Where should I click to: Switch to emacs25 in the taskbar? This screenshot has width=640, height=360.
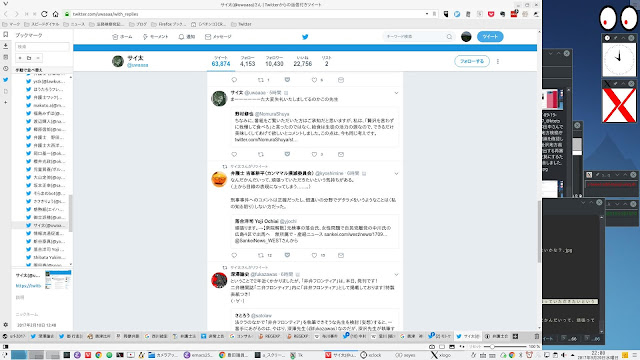coord(198,355)
